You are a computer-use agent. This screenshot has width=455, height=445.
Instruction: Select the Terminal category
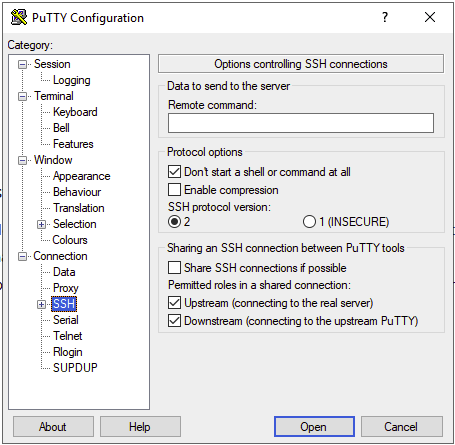(54, 96)
